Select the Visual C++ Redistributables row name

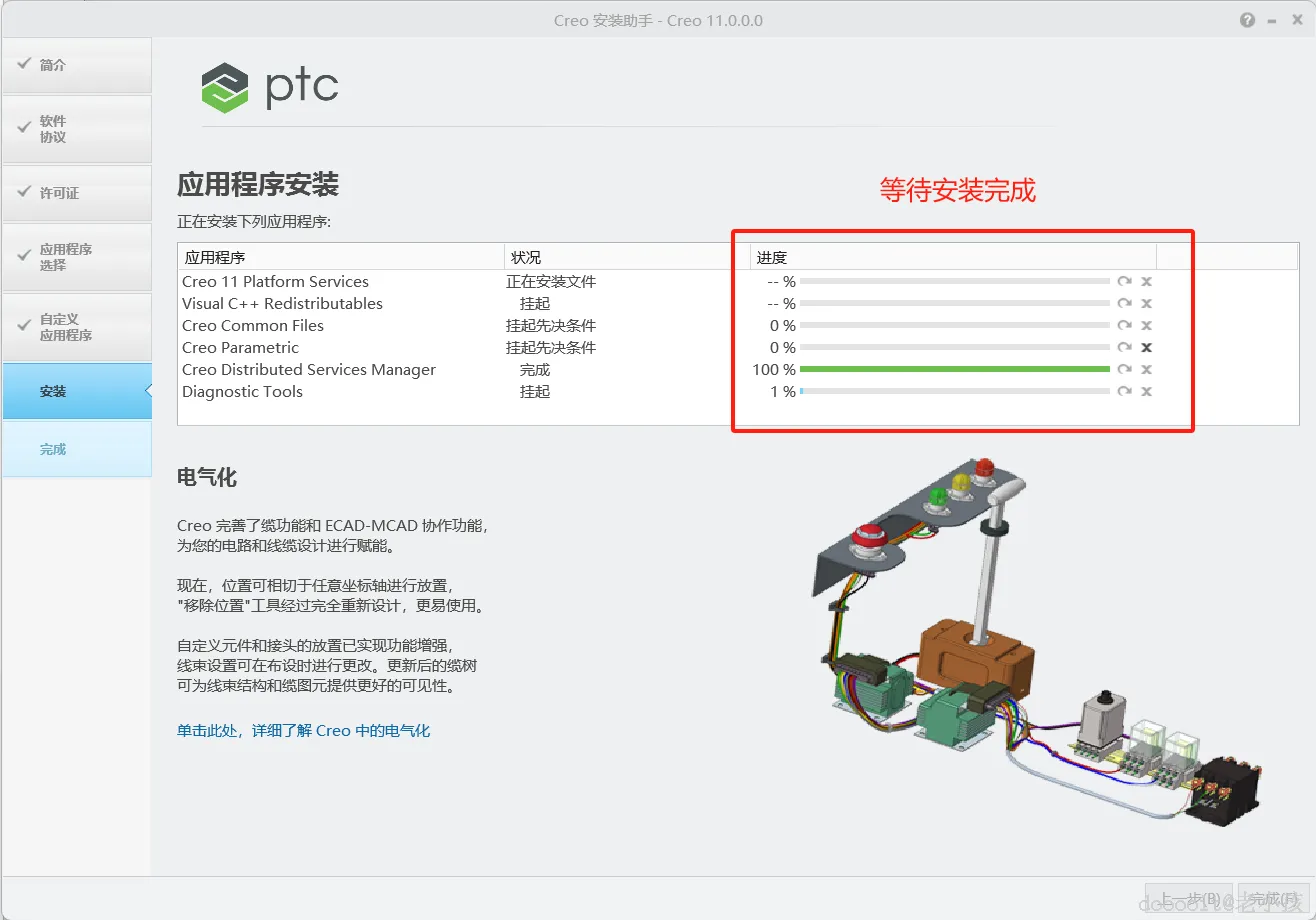click(x=283, y=304)
